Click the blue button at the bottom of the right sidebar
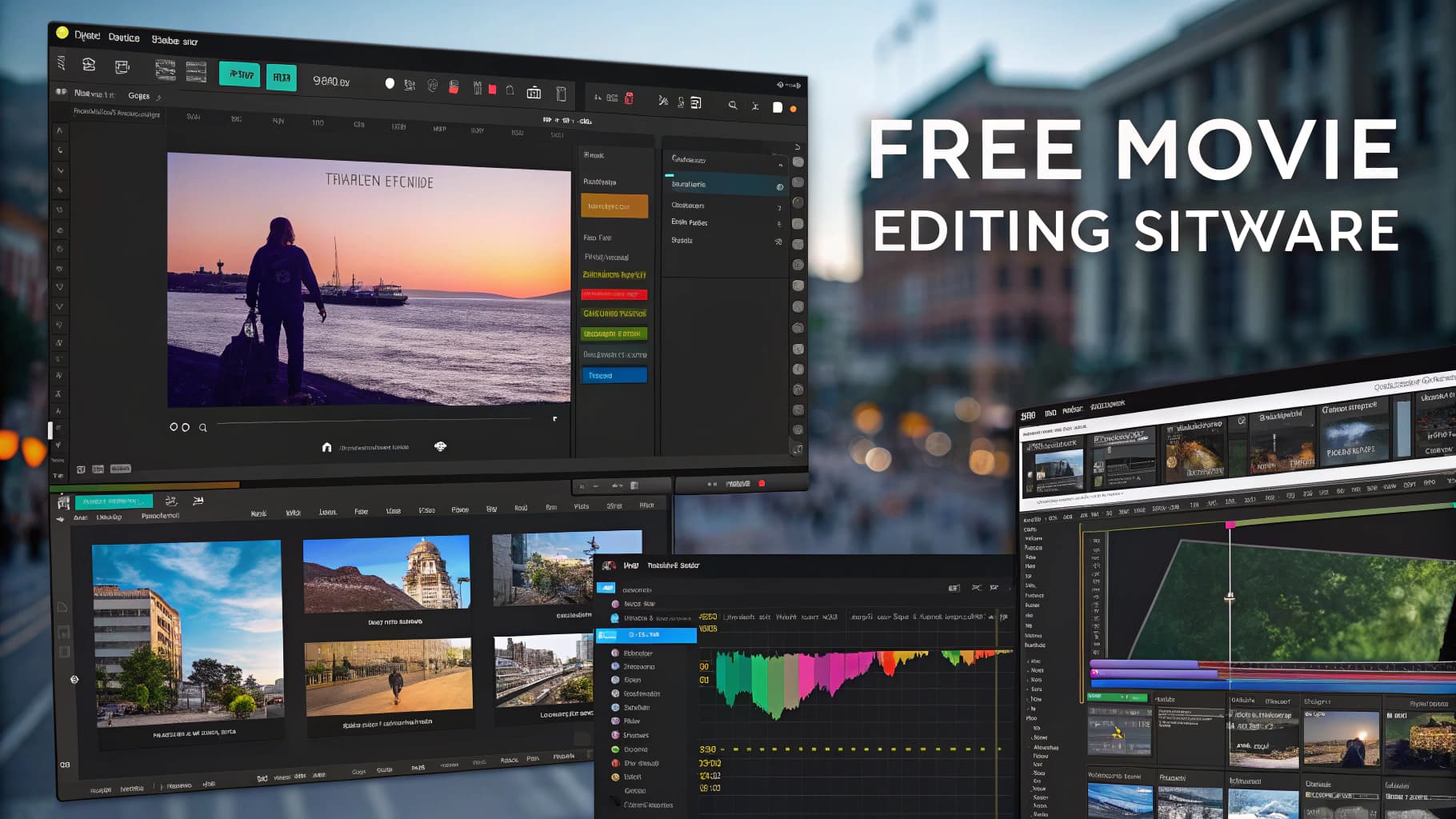The width and height of the screenshot is (1456, 819). (614, 374)
